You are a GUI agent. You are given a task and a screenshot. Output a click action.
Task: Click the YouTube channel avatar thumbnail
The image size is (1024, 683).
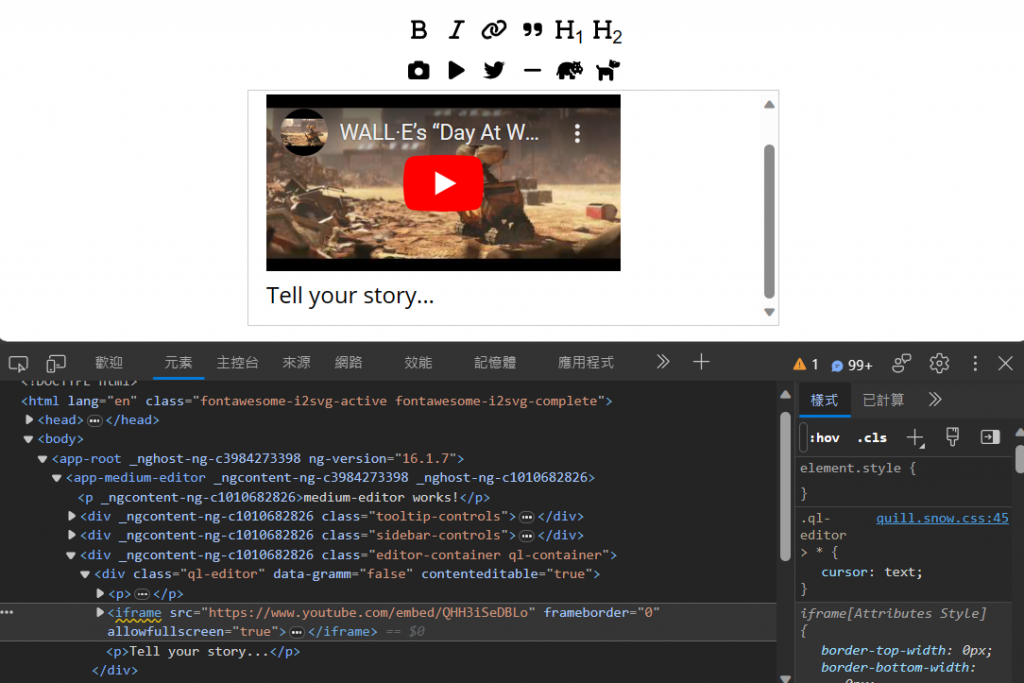(x=304, y=133)
